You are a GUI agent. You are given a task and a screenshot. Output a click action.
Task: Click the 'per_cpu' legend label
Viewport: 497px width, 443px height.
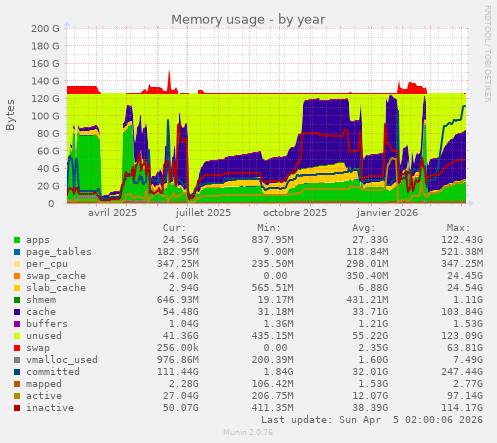click(47, 264)
